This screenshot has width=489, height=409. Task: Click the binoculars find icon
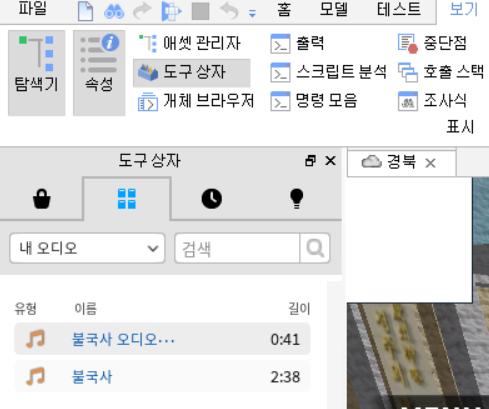click(114, 12)
